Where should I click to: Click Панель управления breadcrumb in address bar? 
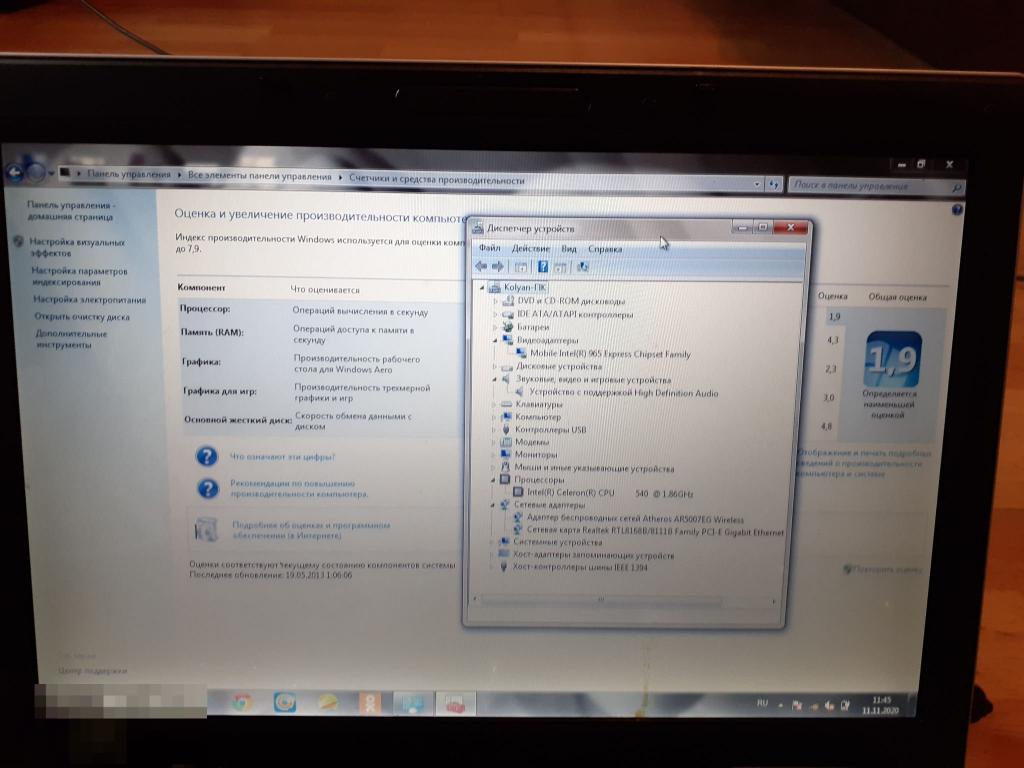[129, 174]
